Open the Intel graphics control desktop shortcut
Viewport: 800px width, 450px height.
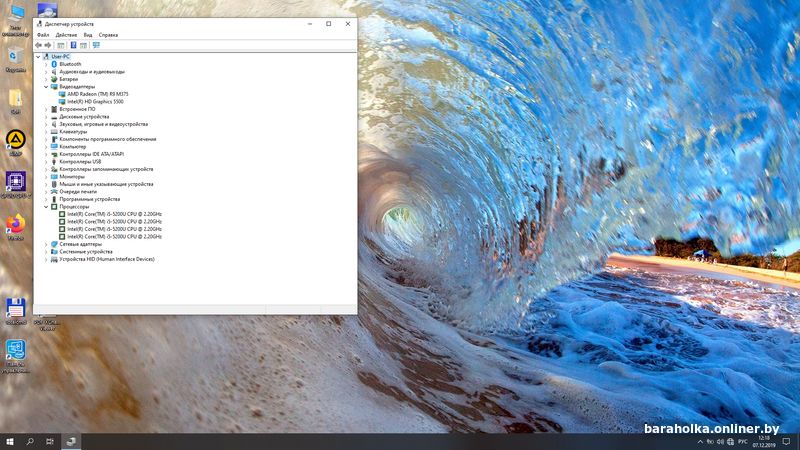click(x=15, y=356)
